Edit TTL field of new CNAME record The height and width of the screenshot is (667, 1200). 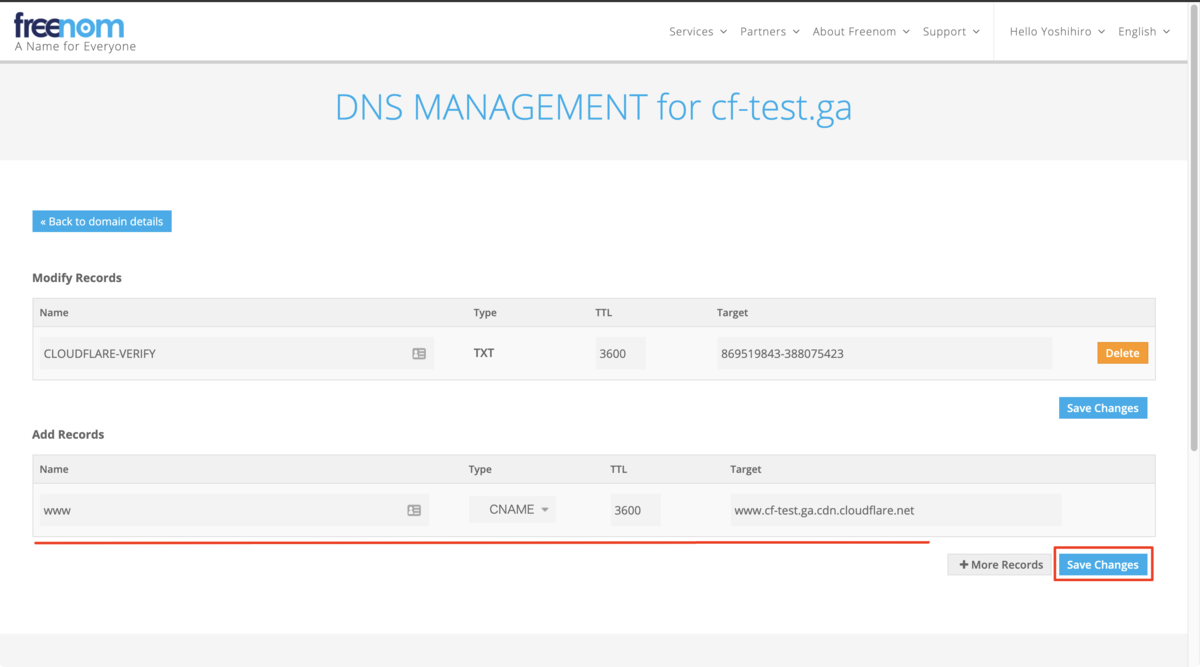(636, 510)
